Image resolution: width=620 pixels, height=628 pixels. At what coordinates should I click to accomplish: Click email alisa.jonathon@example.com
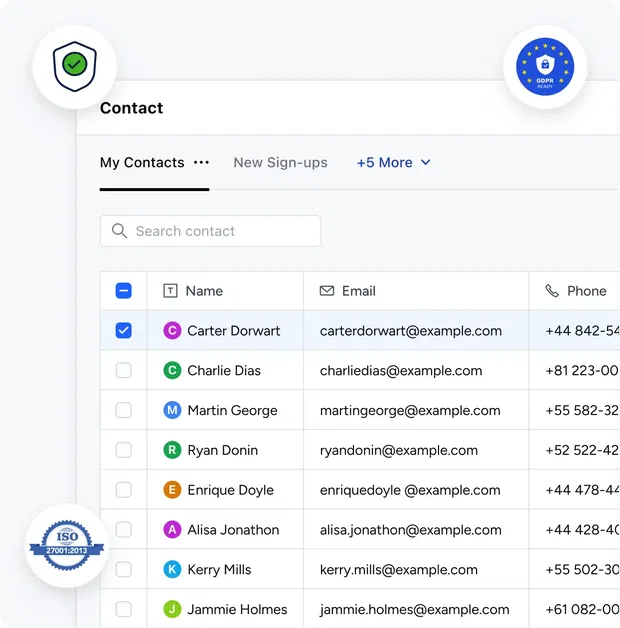click(411, 530)
